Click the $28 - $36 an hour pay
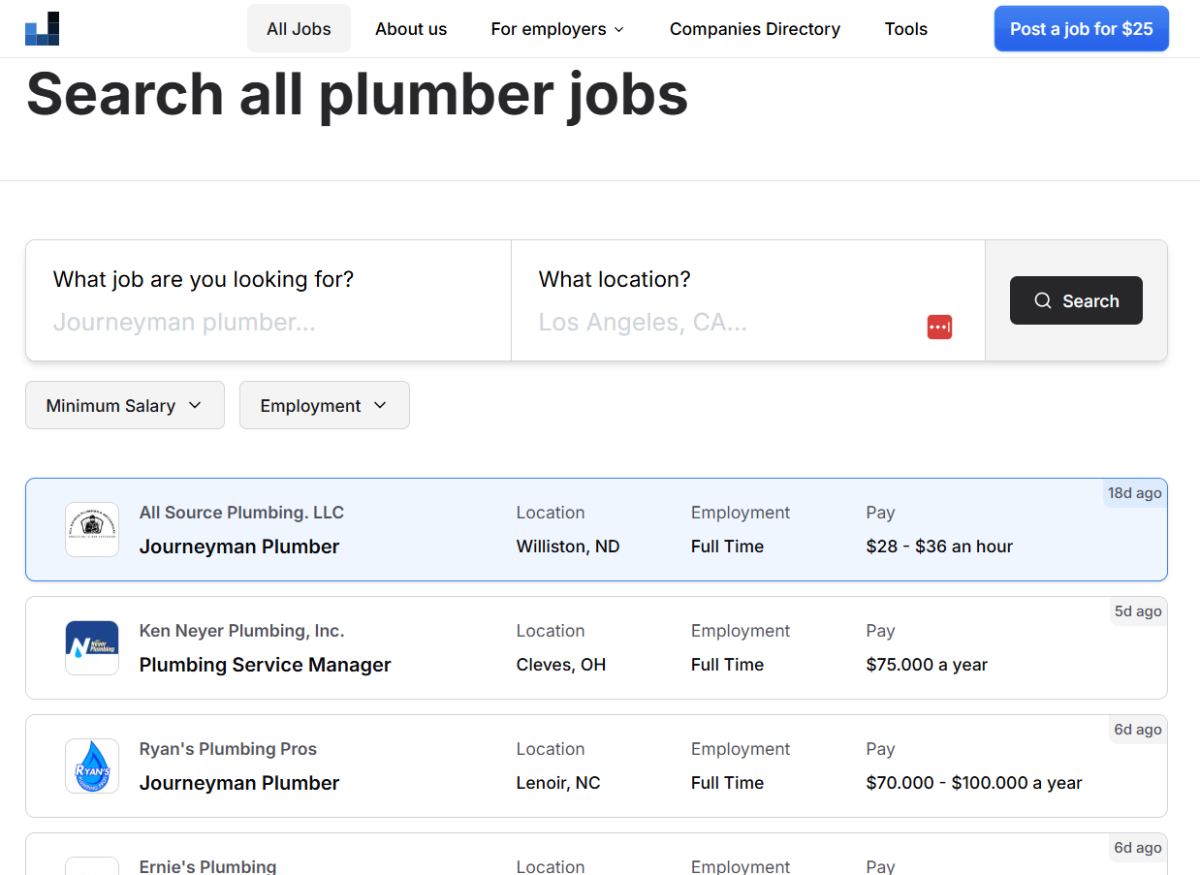The width and height of the screenshot is (1200, 875). click(x=939, y=546)
